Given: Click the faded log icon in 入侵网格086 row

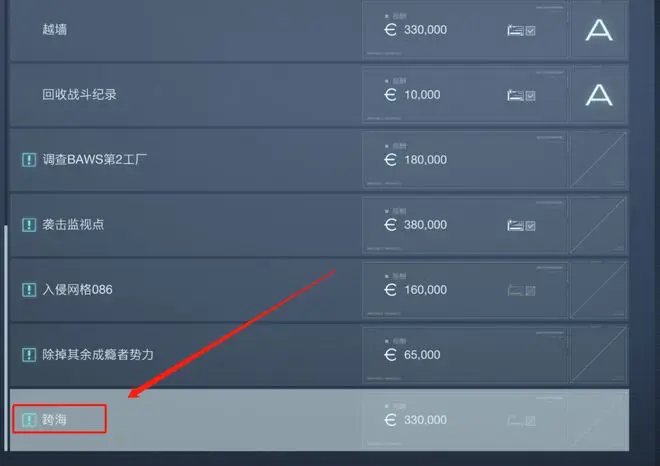Looking at the screenshot, I should pos(521,290).
